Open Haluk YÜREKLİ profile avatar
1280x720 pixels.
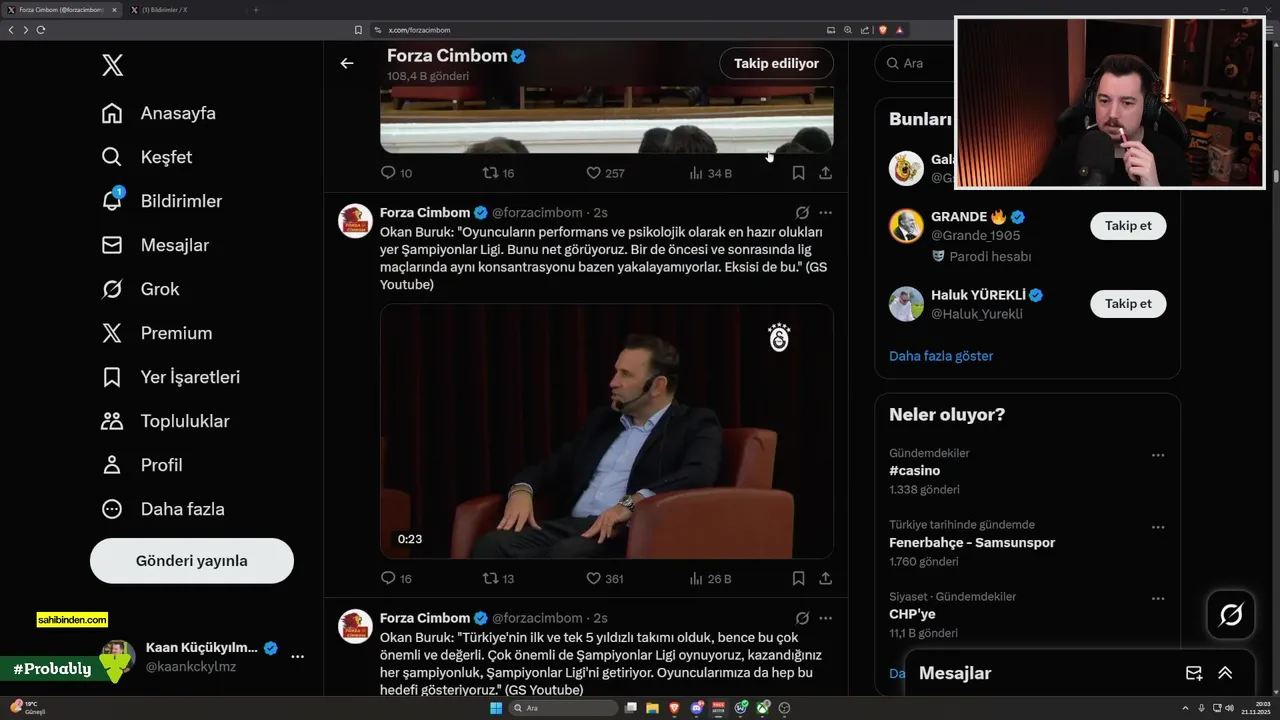(906, 304)
